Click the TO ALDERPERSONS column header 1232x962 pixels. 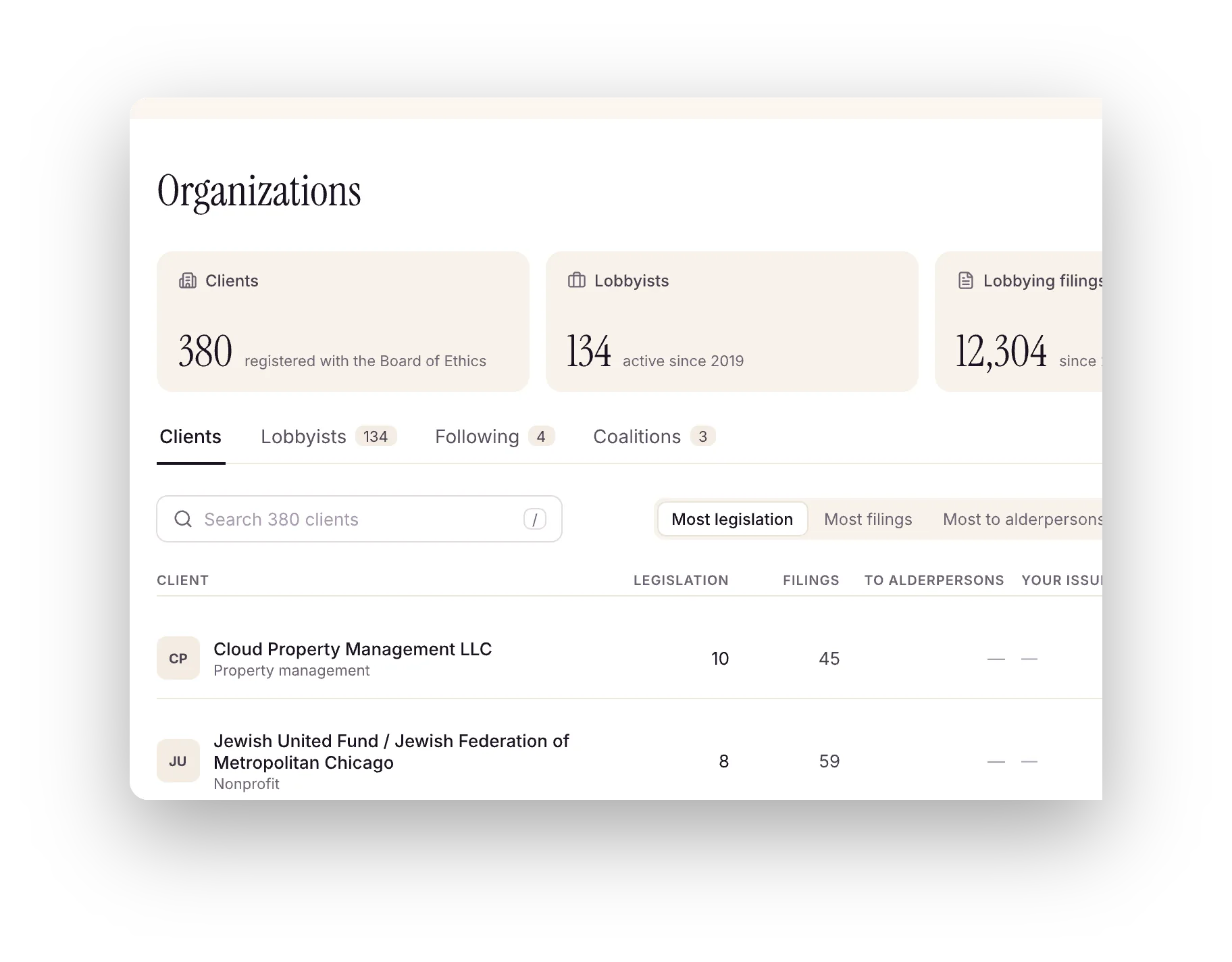[934, 580]
